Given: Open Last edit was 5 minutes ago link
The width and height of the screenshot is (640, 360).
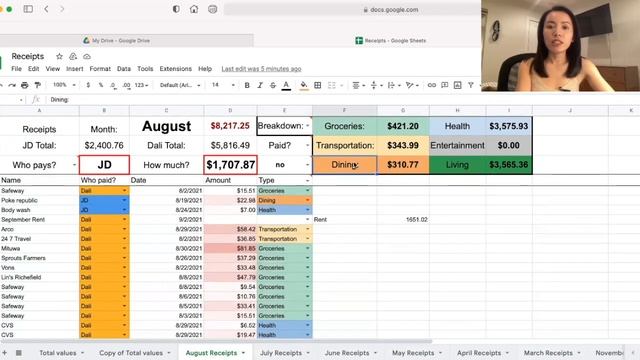Looking at the screenshot, I should (x=261, y=69).
